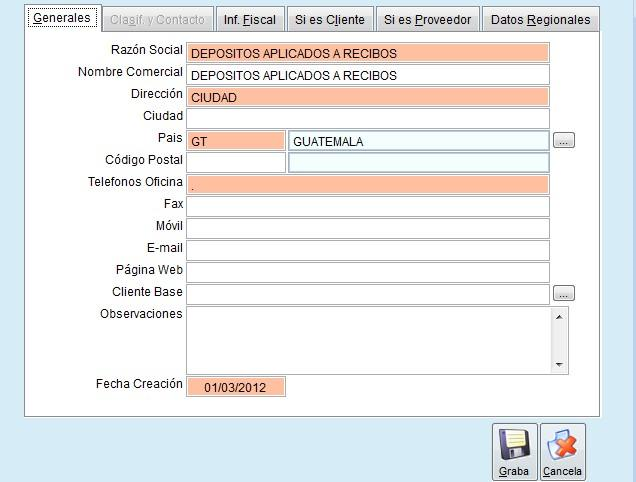The width and height of the screenshot is (636, 482).
Task: Switch to the Inf. Fiscal tab
Action: 249,19
